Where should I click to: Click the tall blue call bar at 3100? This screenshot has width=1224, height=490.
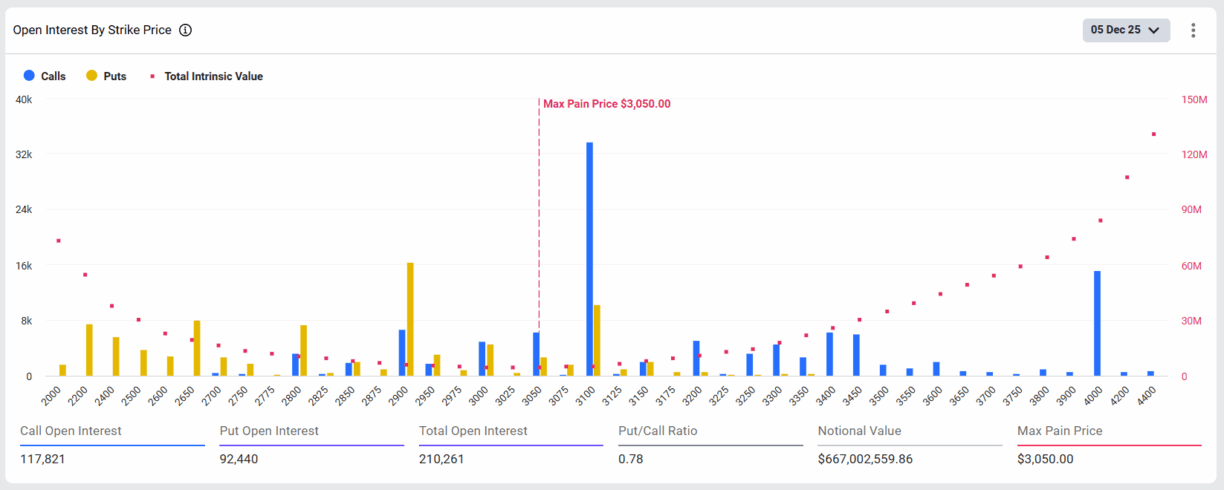pos(590,260)
